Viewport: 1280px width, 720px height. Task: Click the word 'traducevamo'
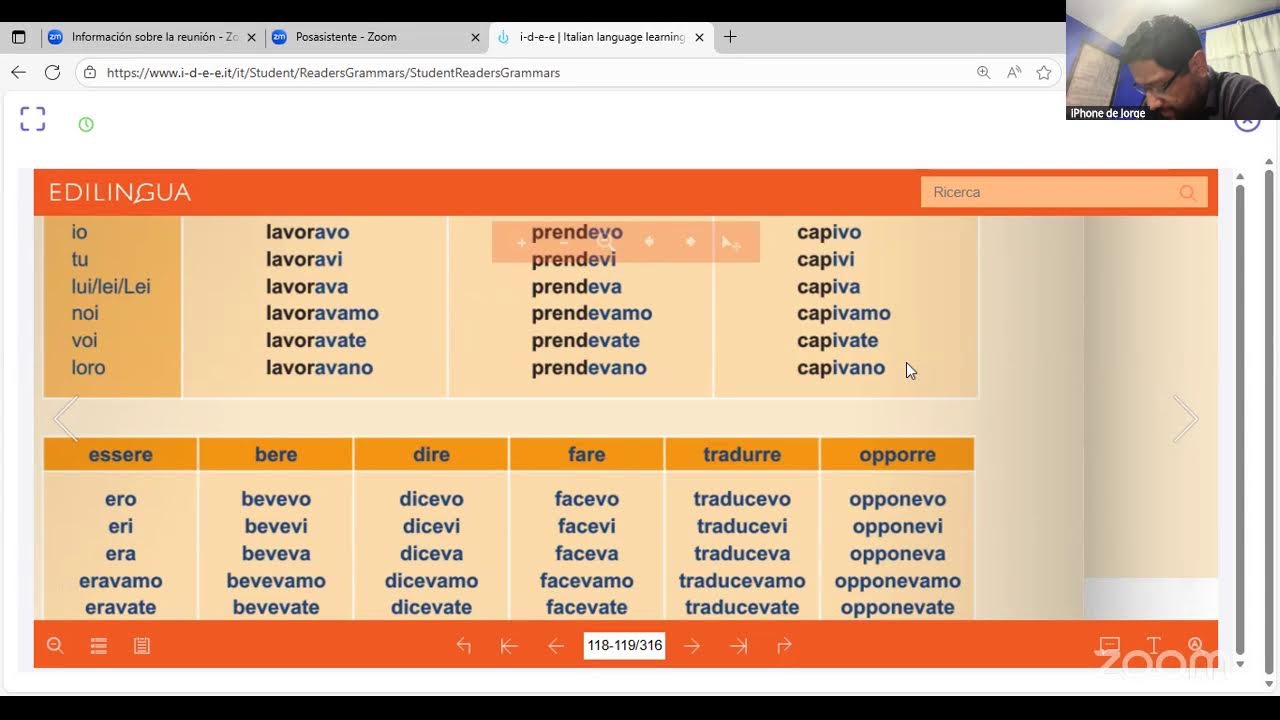[742, 580]
